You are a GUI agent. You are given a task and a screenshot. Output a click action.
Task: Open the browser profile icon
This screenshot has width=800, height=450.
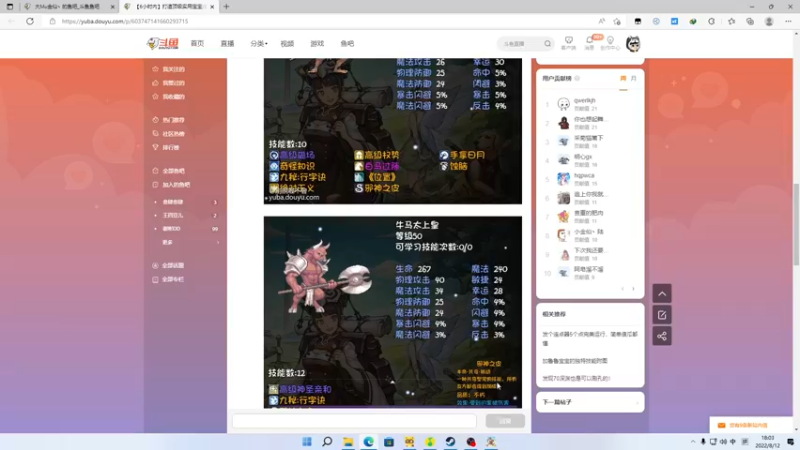pos(769,21)
